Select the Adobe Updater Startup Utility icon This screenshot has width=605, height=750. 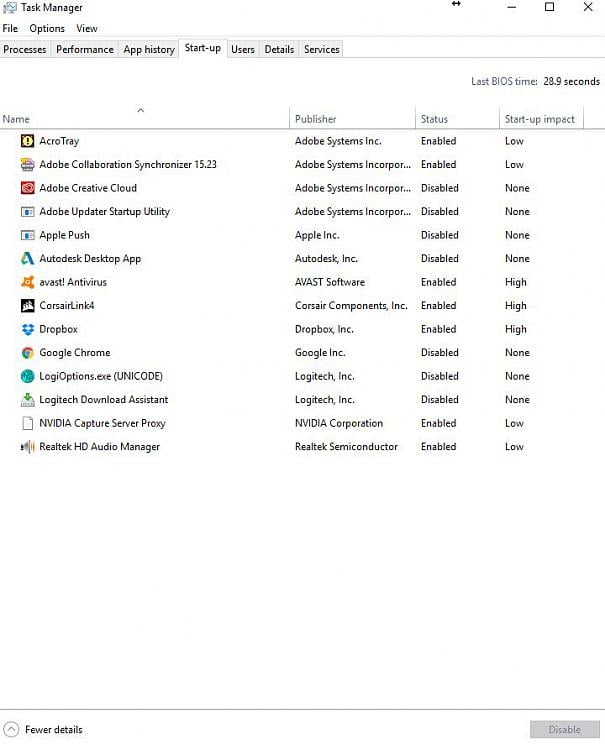click(28, 211)
